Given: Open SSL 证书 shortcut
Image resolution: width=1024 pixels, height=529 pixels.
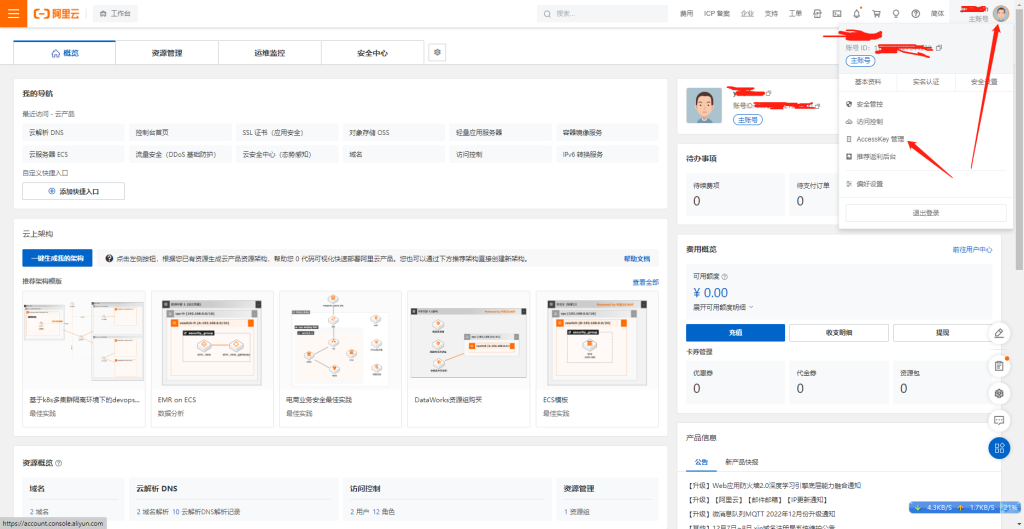Looking at the screenshot, I should pyautogui.click(x=287, y=133).
